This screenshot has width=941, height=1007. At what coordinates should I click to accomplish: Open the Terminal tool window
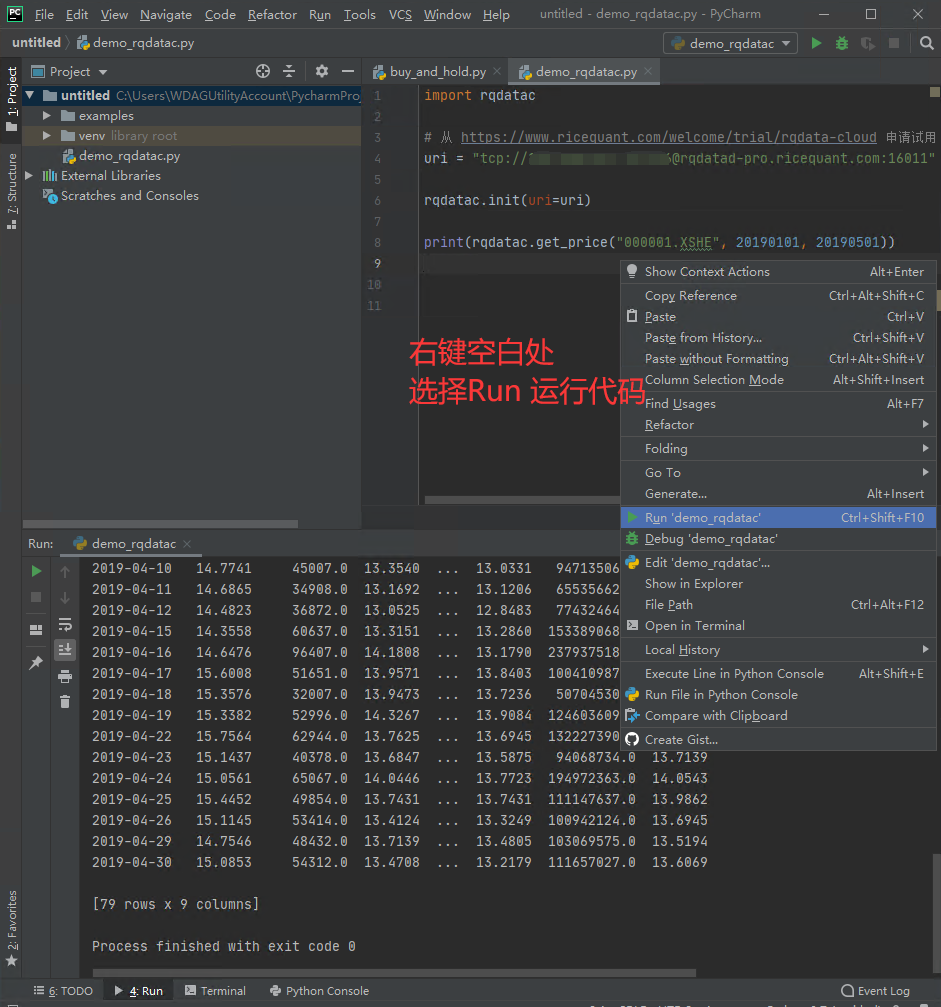click(x=215, y=991)
